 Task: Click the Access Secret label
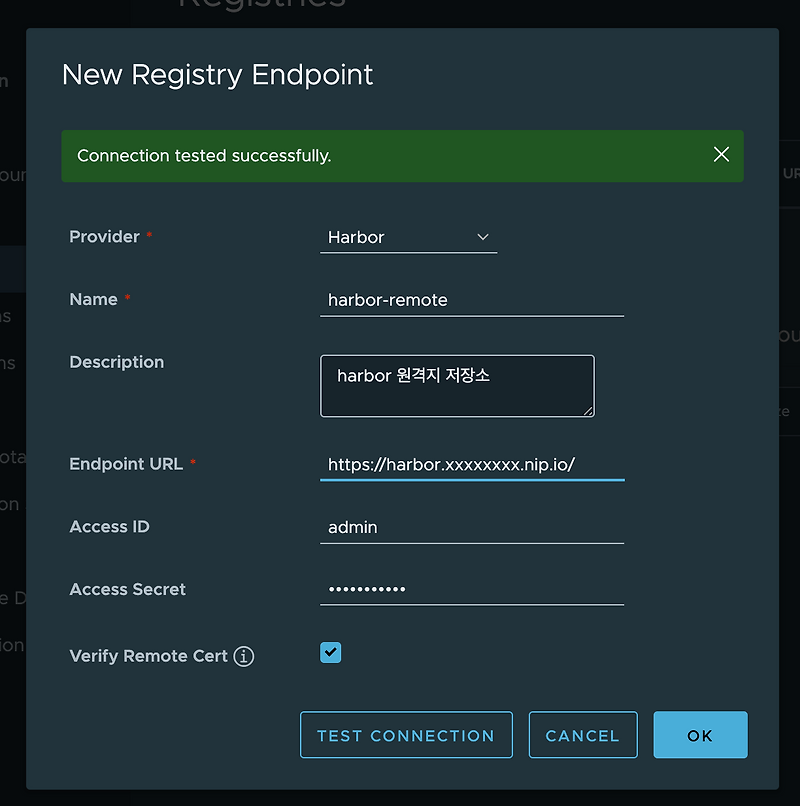pos(127,589)
